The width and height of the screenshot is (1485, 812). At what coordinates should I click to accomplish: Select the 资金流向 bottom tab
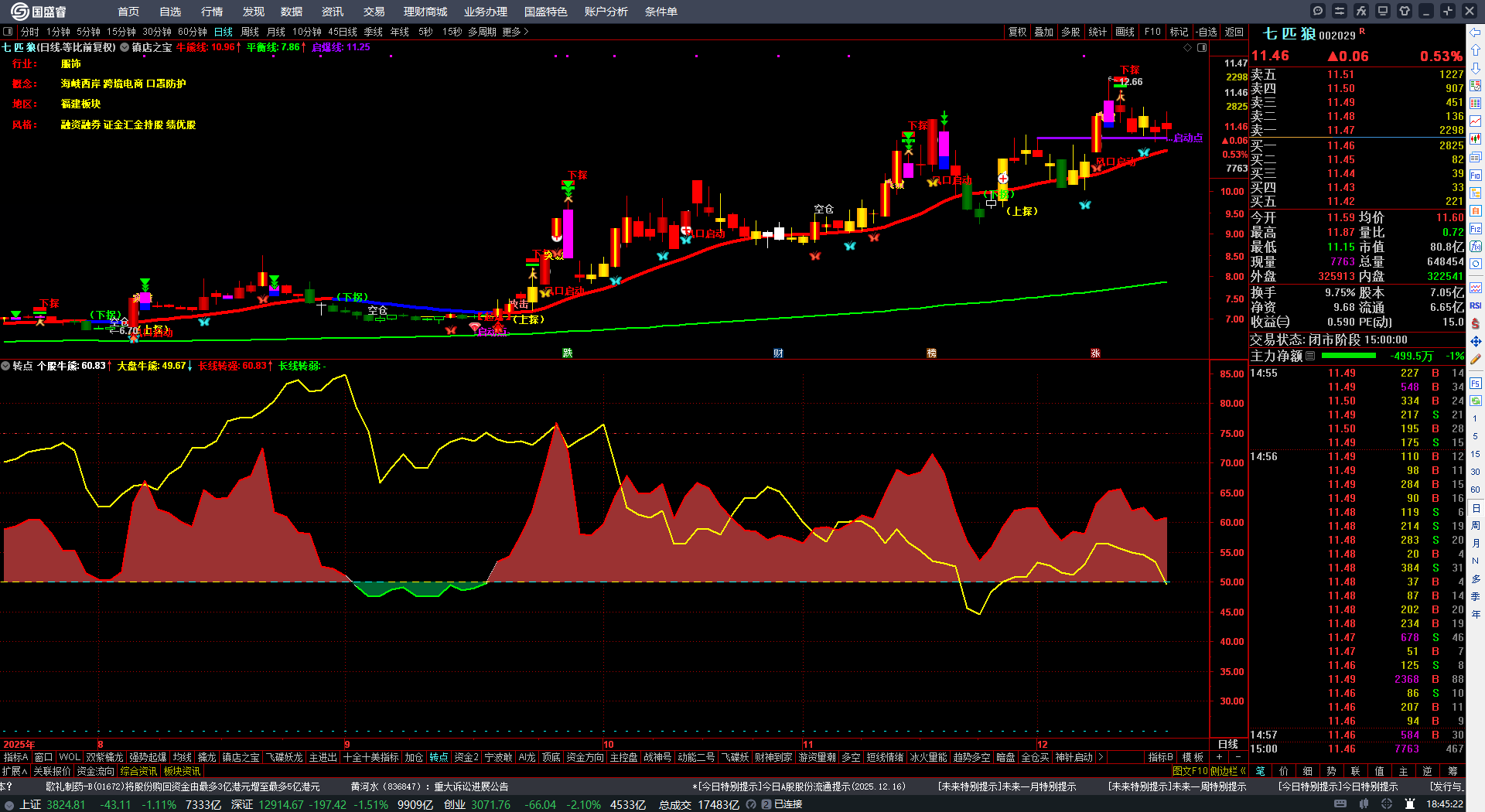[x=96, y=771]
